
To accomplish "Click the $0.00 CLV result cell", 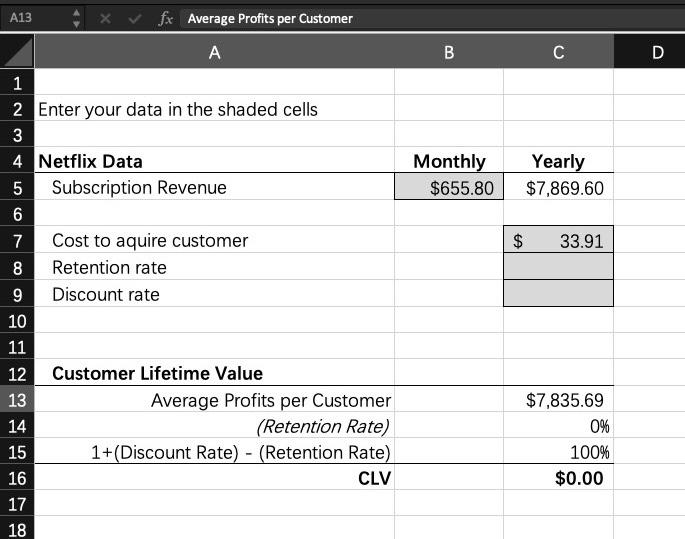I will [558, 477].
